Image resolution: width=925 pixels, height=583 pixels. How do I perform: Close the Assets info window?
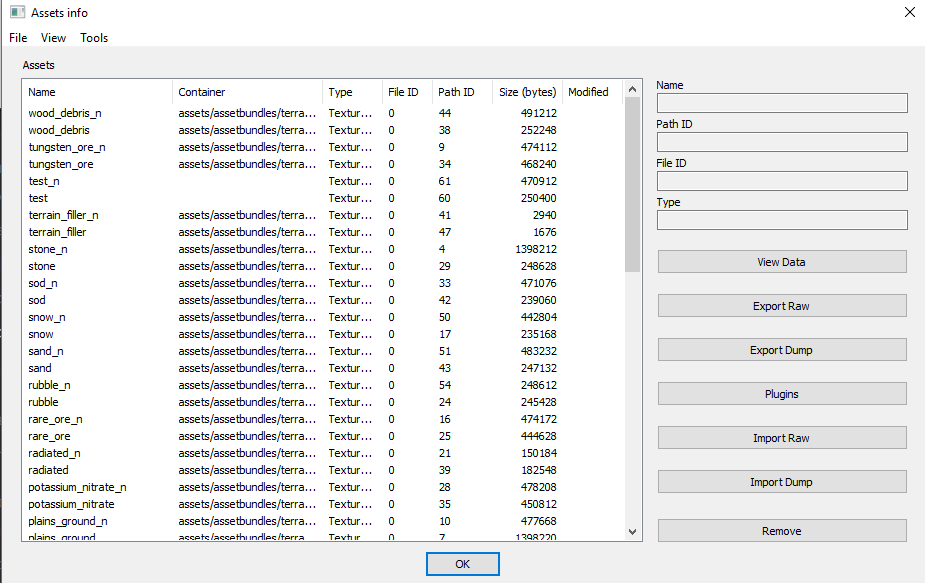[x=910, y=12]
